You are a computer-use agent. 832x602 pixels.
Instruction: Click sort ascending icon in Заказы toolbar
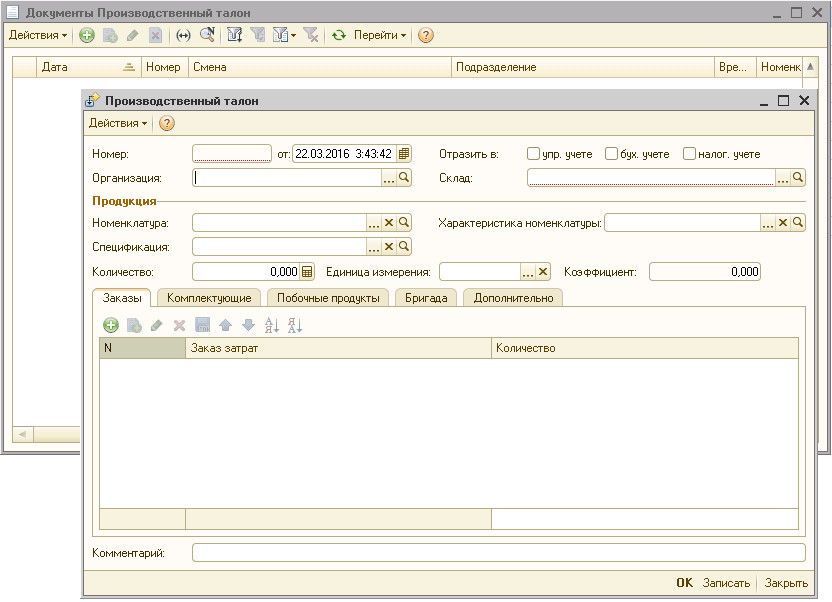click(x=271, y=325)
